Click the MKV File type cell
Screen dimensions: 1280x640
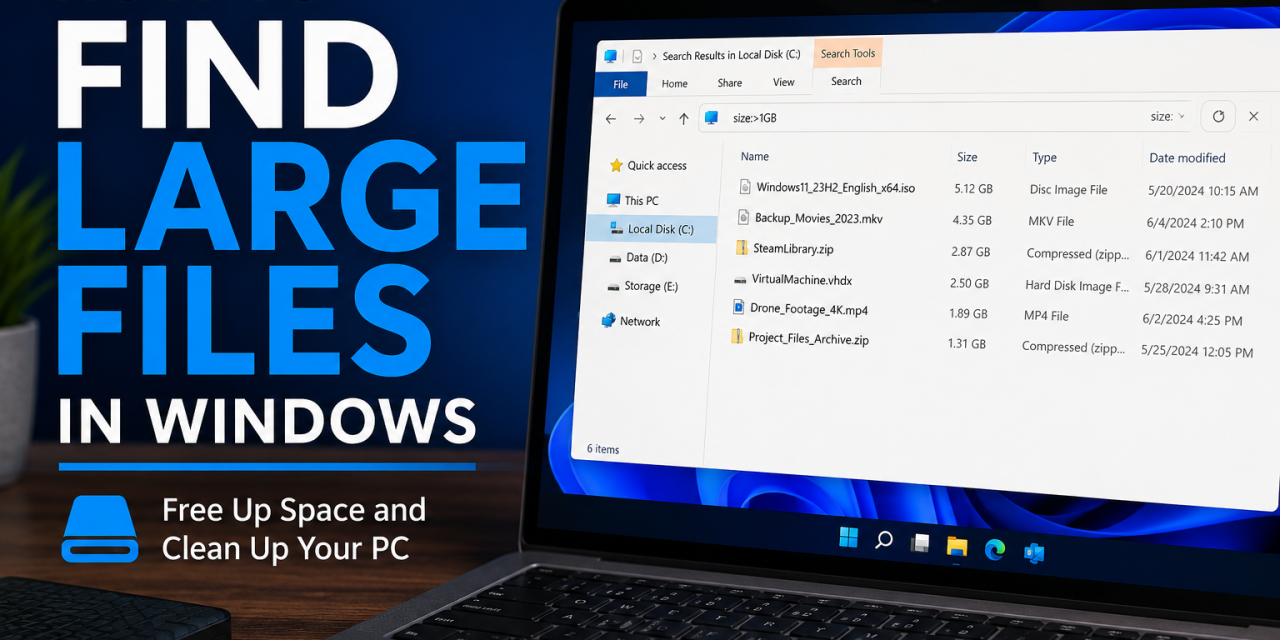pos(1050,221)
